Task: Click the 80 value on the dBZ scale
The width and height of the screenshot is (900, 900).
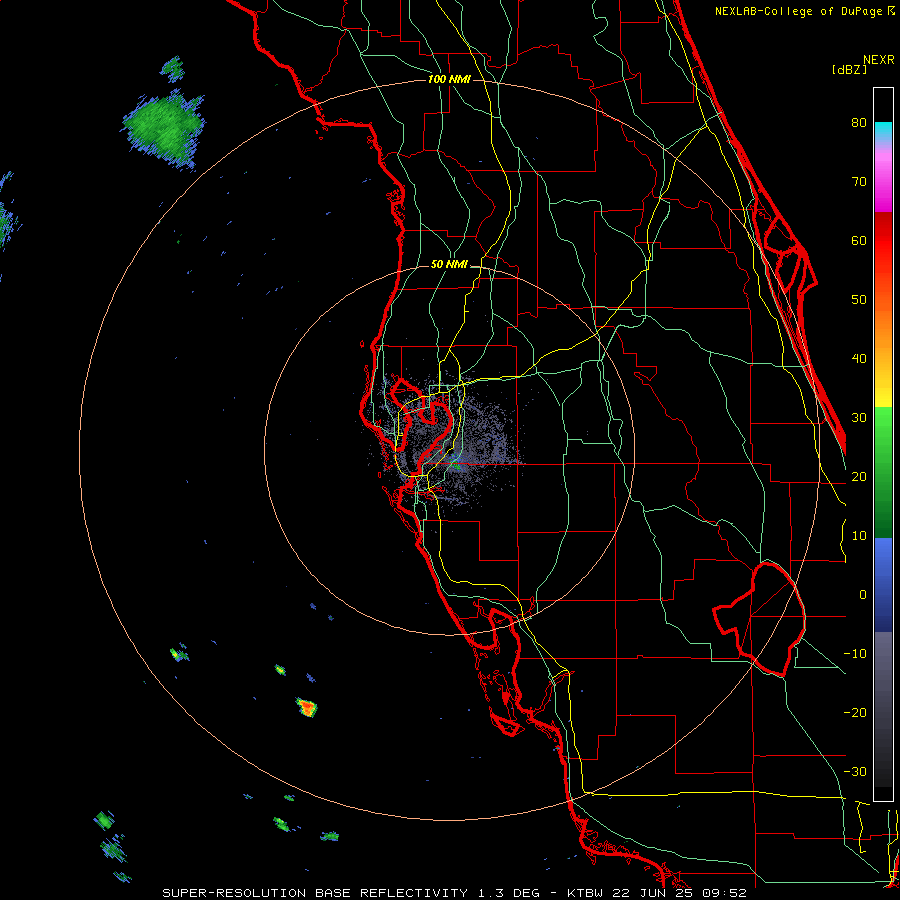Action: 859,122
